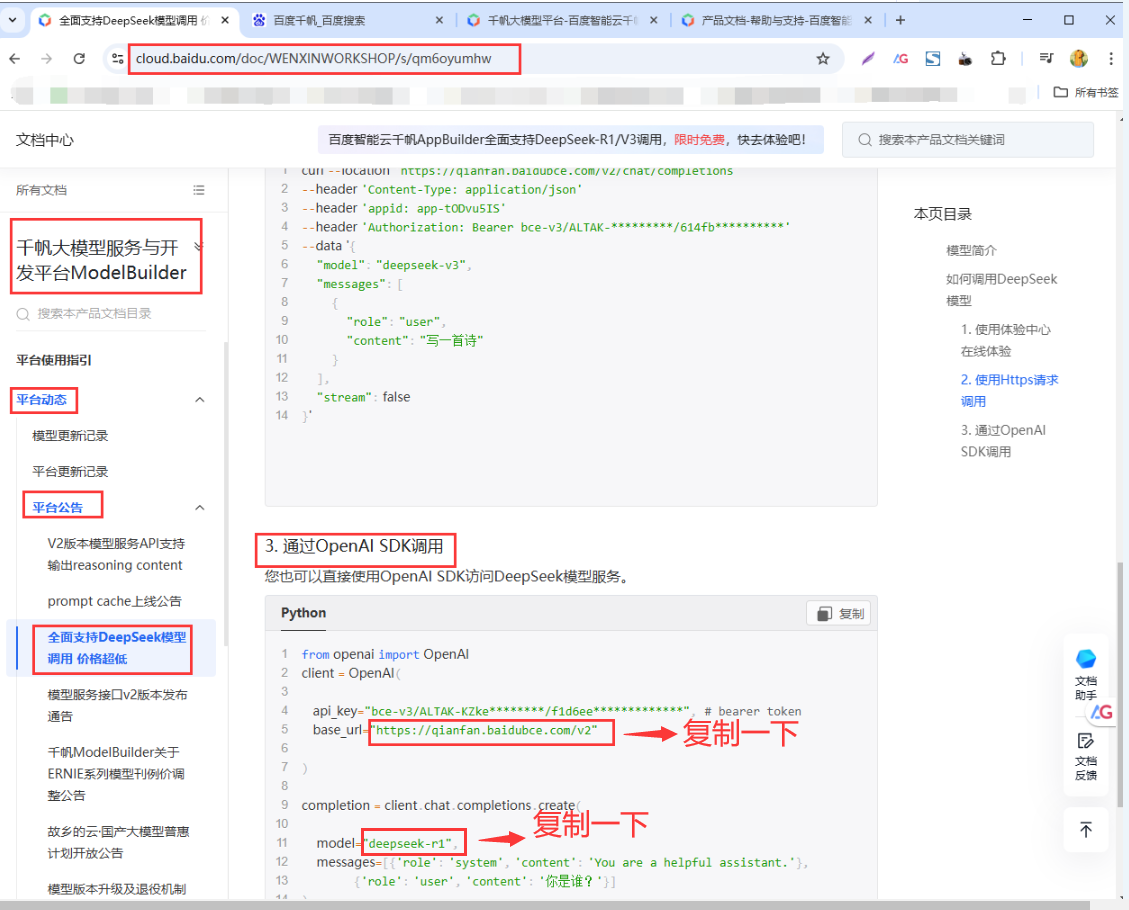Open the media control playlist icon
This screenshot has height=910, width=1129.
pyautogui.click(x=1046, y=58)
